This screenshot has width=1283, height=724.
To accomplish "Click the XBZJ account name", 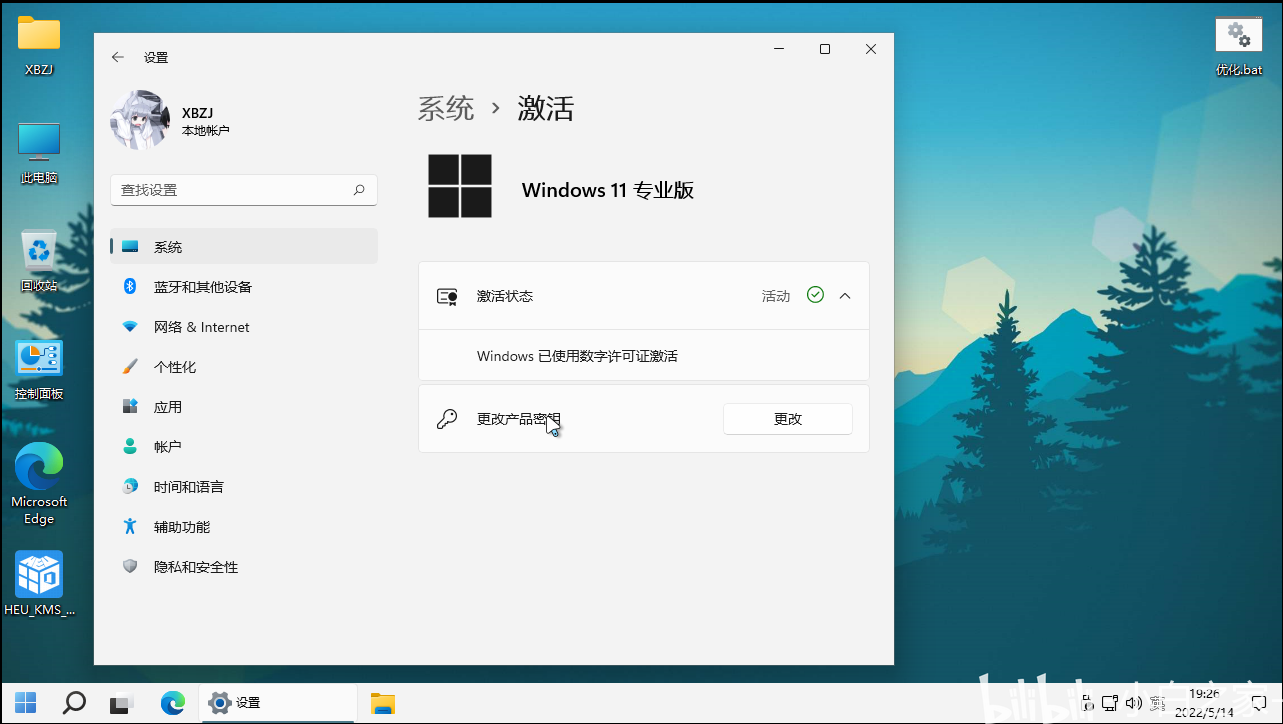I will 197,113.
